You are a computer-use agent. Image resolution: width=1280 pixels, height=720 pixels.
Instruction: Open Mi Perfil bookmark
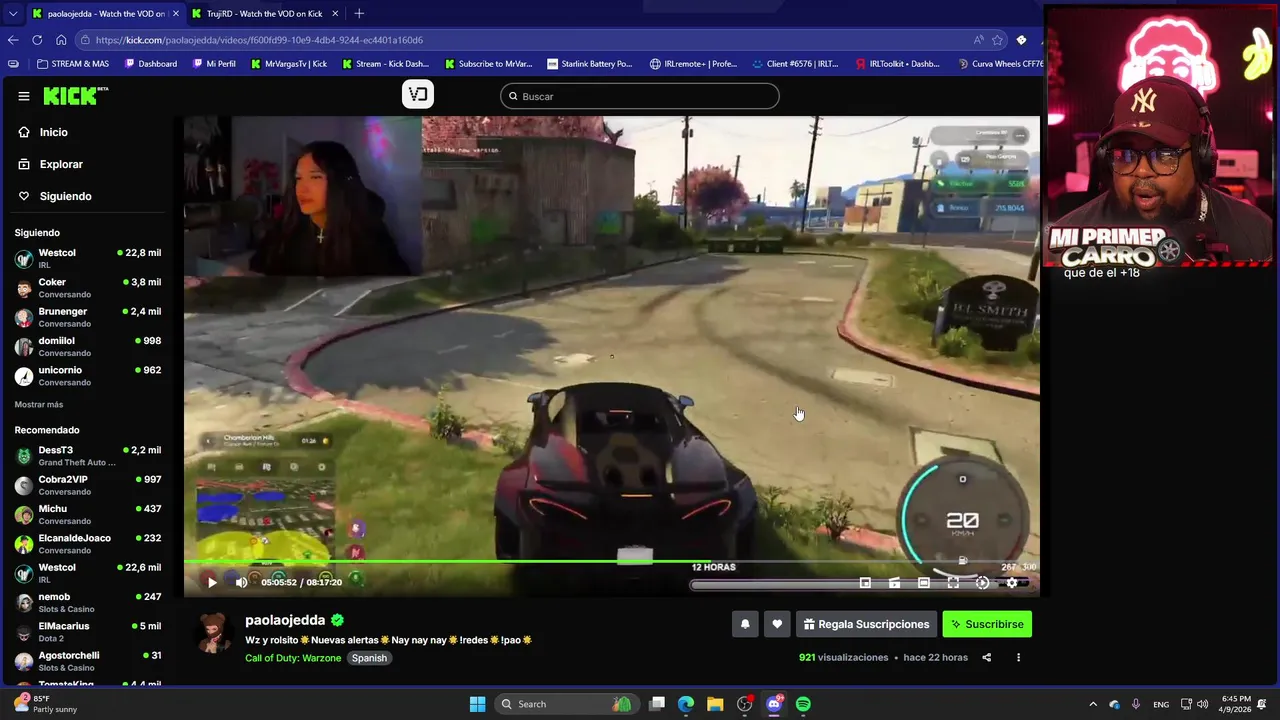(x=213, y=64)
